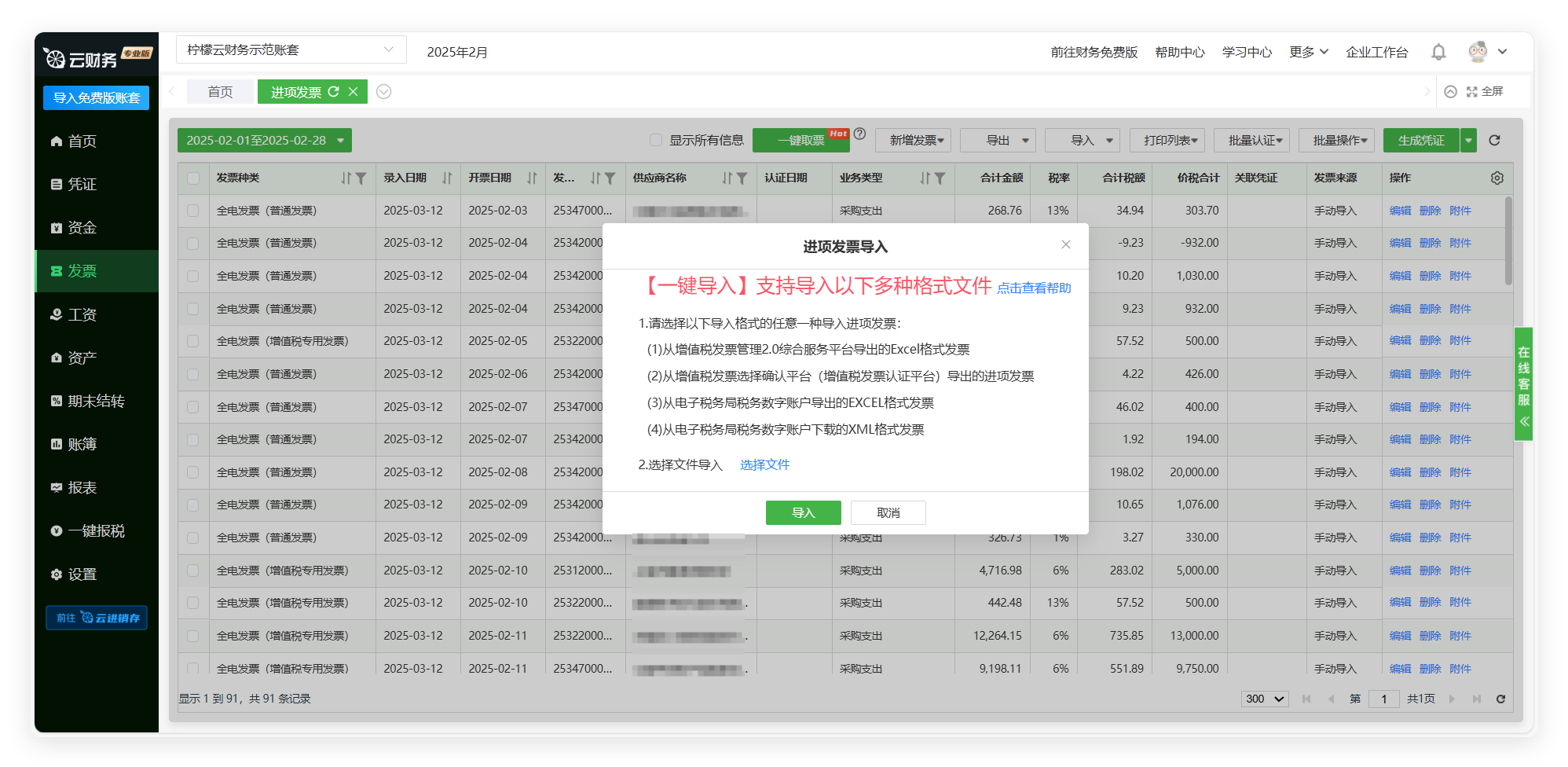Click the table vertical scrollbar
The width and height of the screenshot is (1568, 767).
(1508, 242)
